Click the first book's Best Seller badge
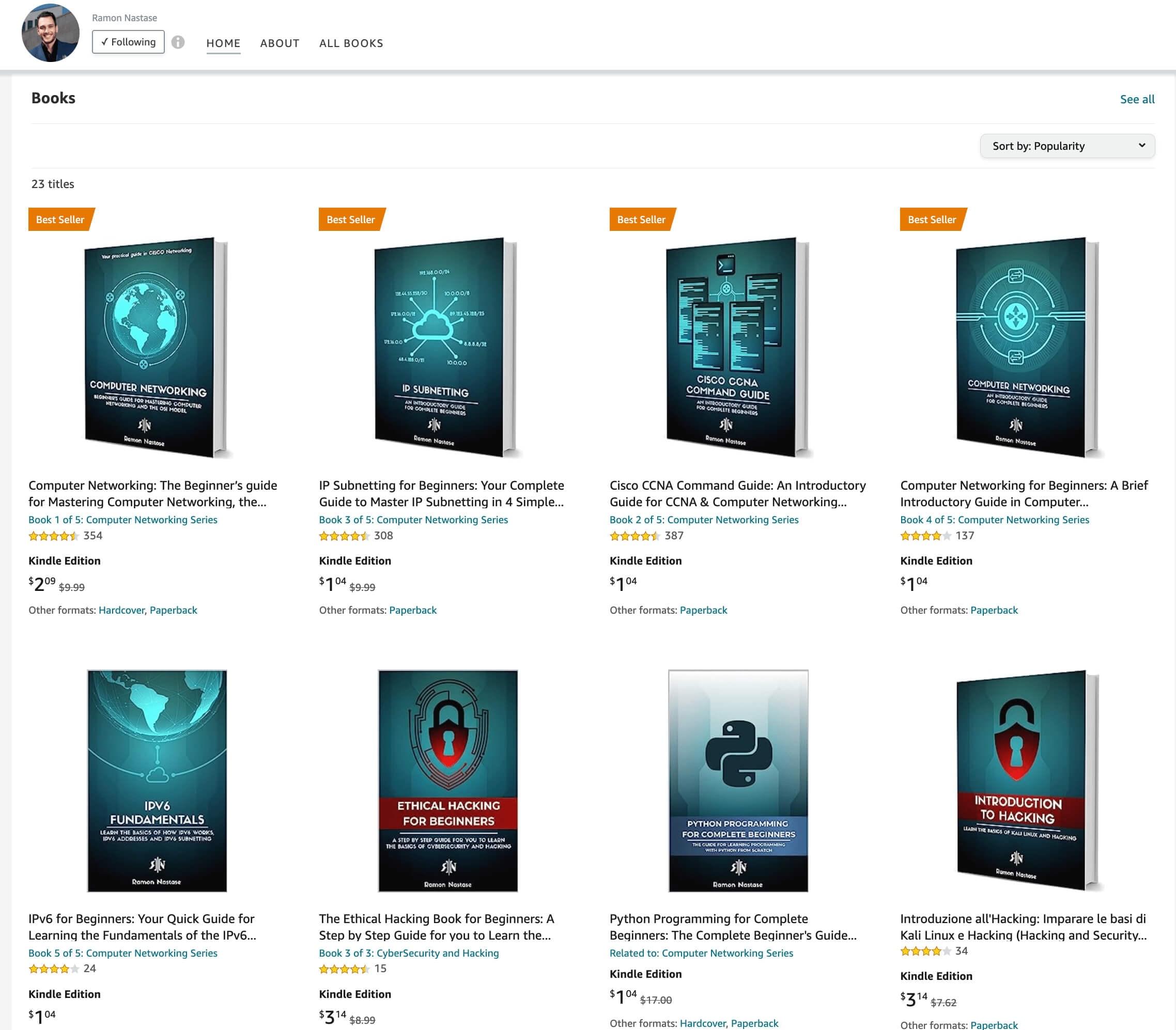Screen dimensions: 1176x1030 (x=60, y=220)
